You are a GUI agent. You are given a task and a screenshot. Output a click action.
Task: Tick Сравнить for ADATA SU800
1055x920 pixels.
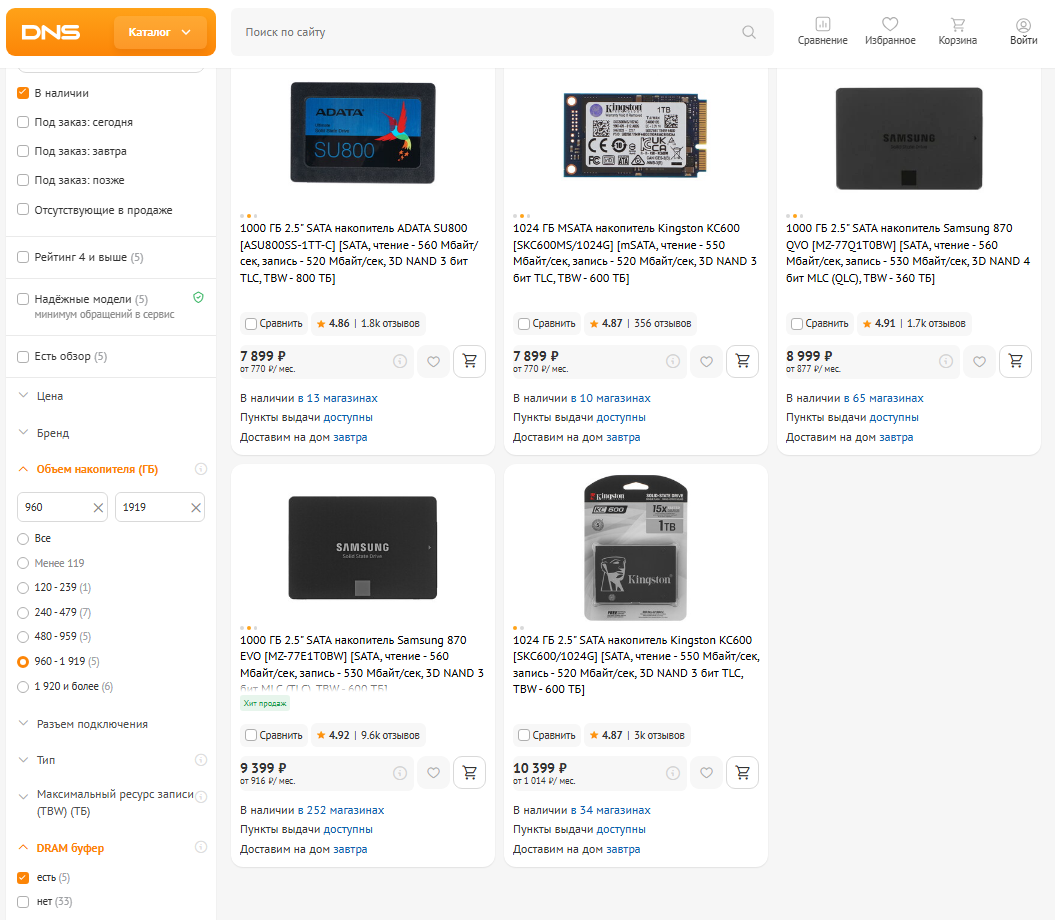point(251,324)
